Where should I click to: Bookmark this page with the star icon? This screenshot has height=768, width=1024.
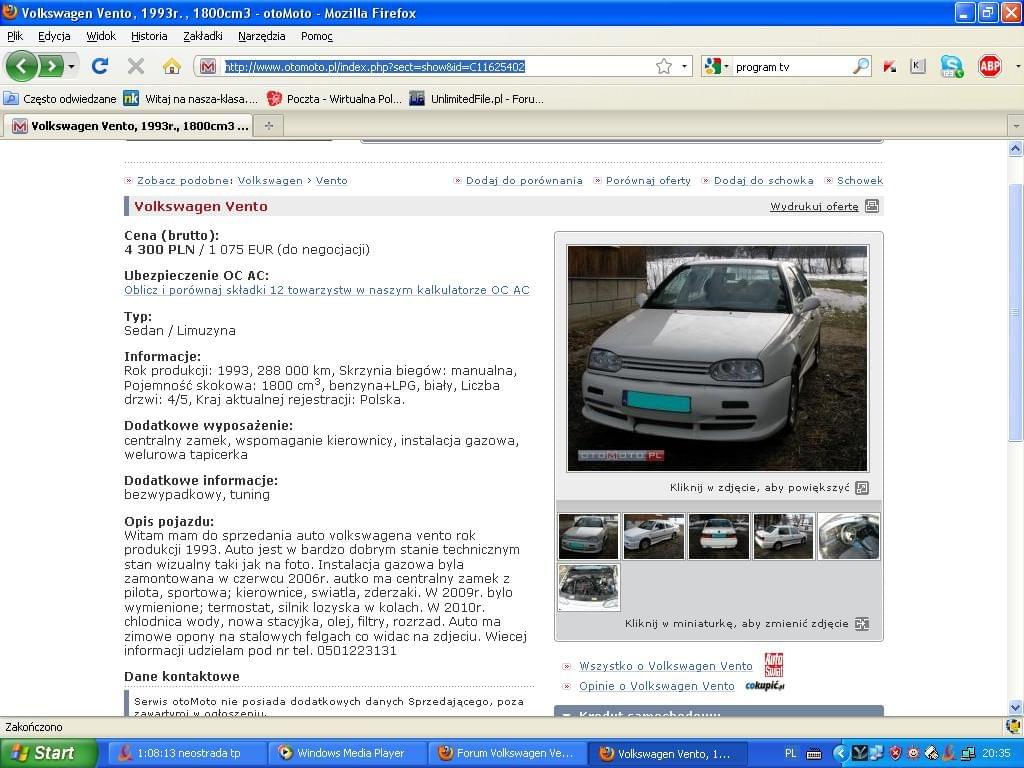[x=664, y=66]
